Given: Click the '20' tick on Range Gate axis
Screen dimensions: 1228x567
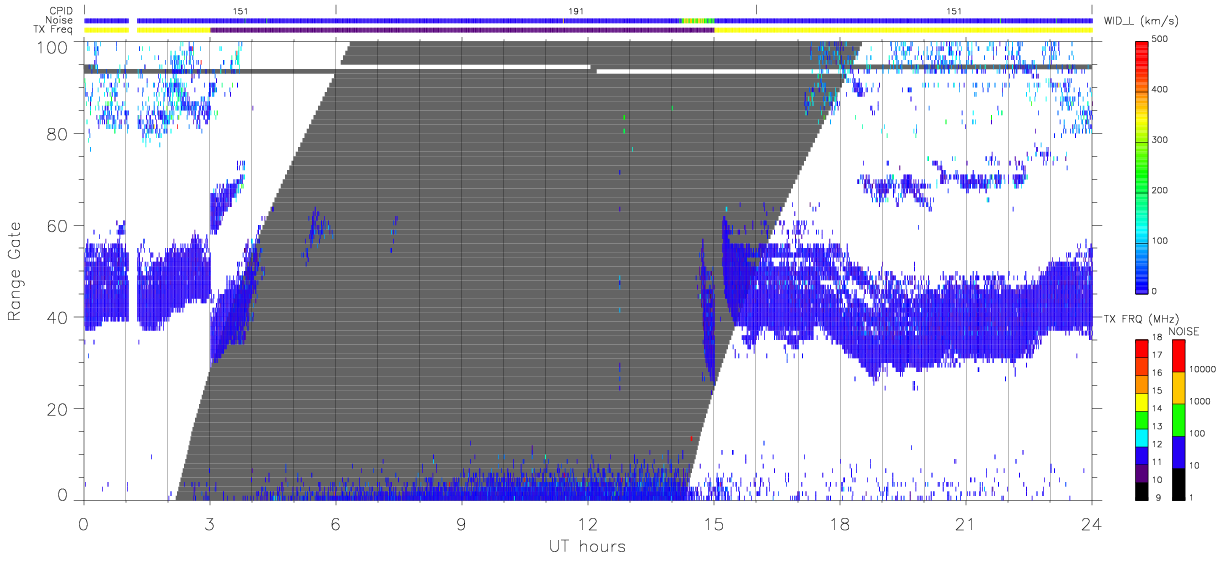Looking at the screenshot, I should (58, 410).
